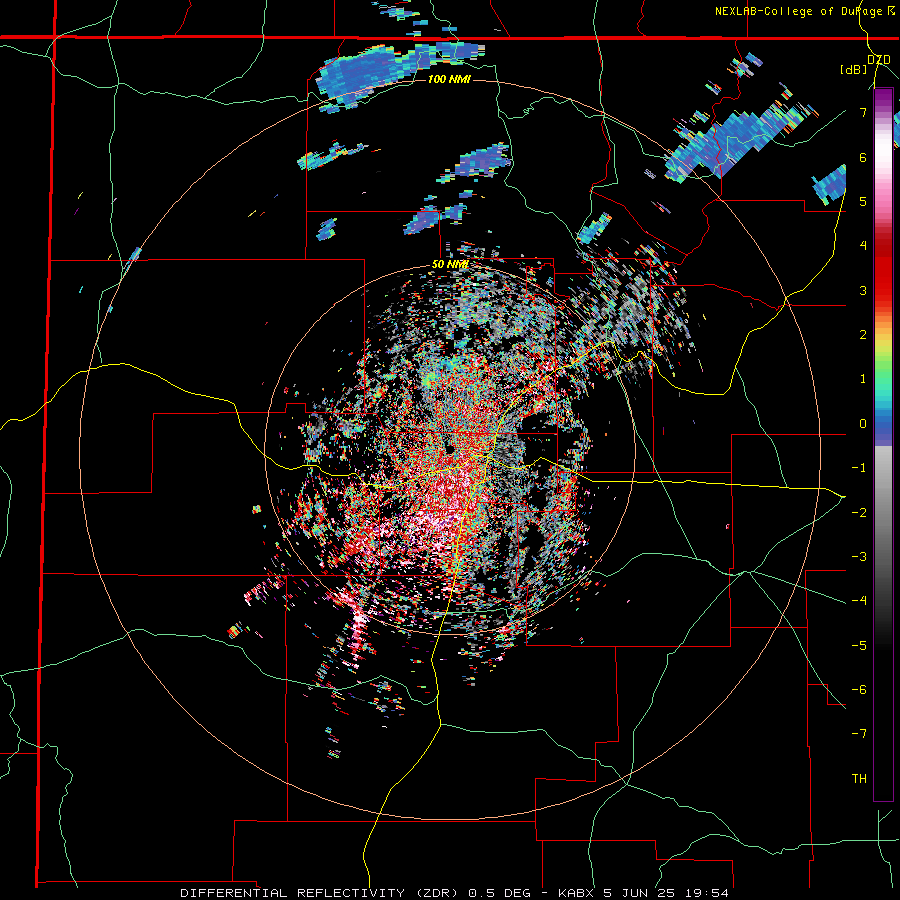Click the "4" value on color scale
Viewport: 900px width, 900px height.
863,246
